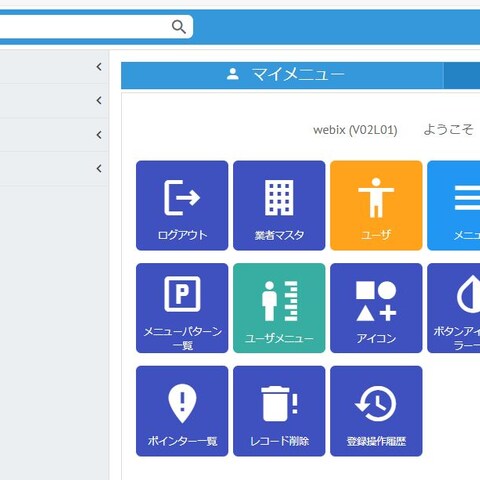Image resolution: width=480 pixels, height=480 pixels.
Task: Open the 登録操作履歴 history tile
Action: click(376, 411)
